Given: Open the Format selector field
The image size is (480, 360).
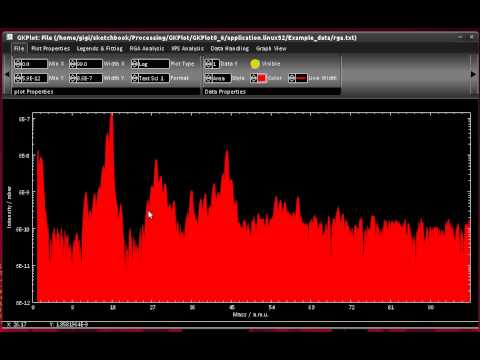Looking at the screenshot, I should [x=154, y=78].
